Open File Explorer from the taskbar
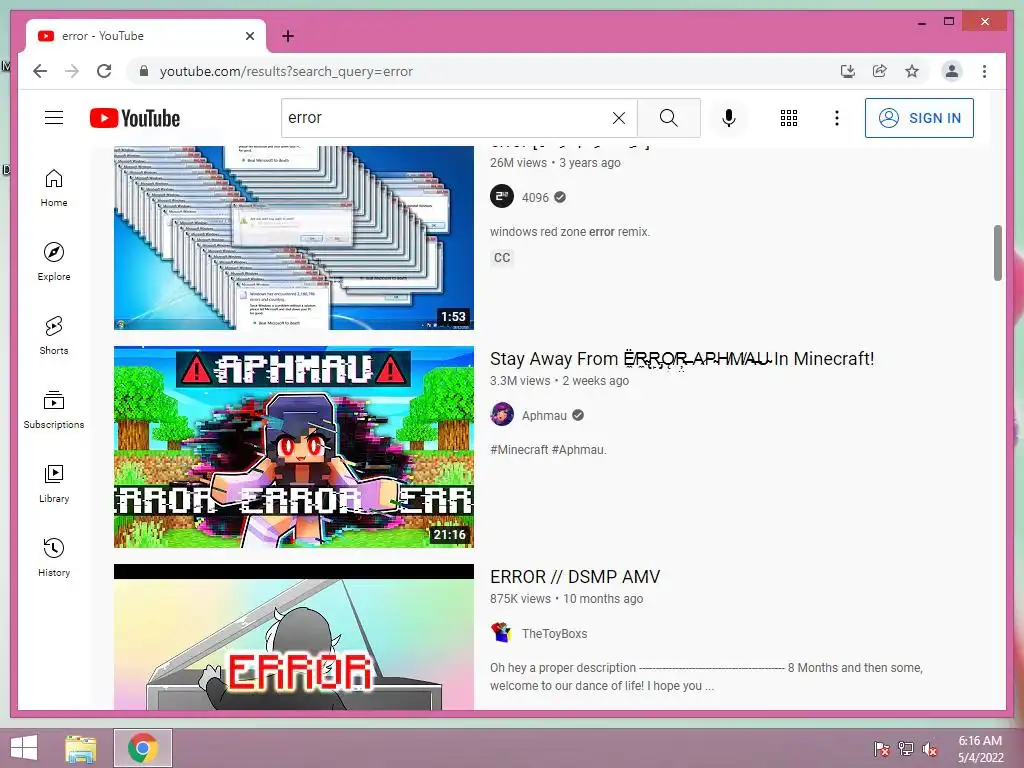1024x768 pixels. pos(80,748)
